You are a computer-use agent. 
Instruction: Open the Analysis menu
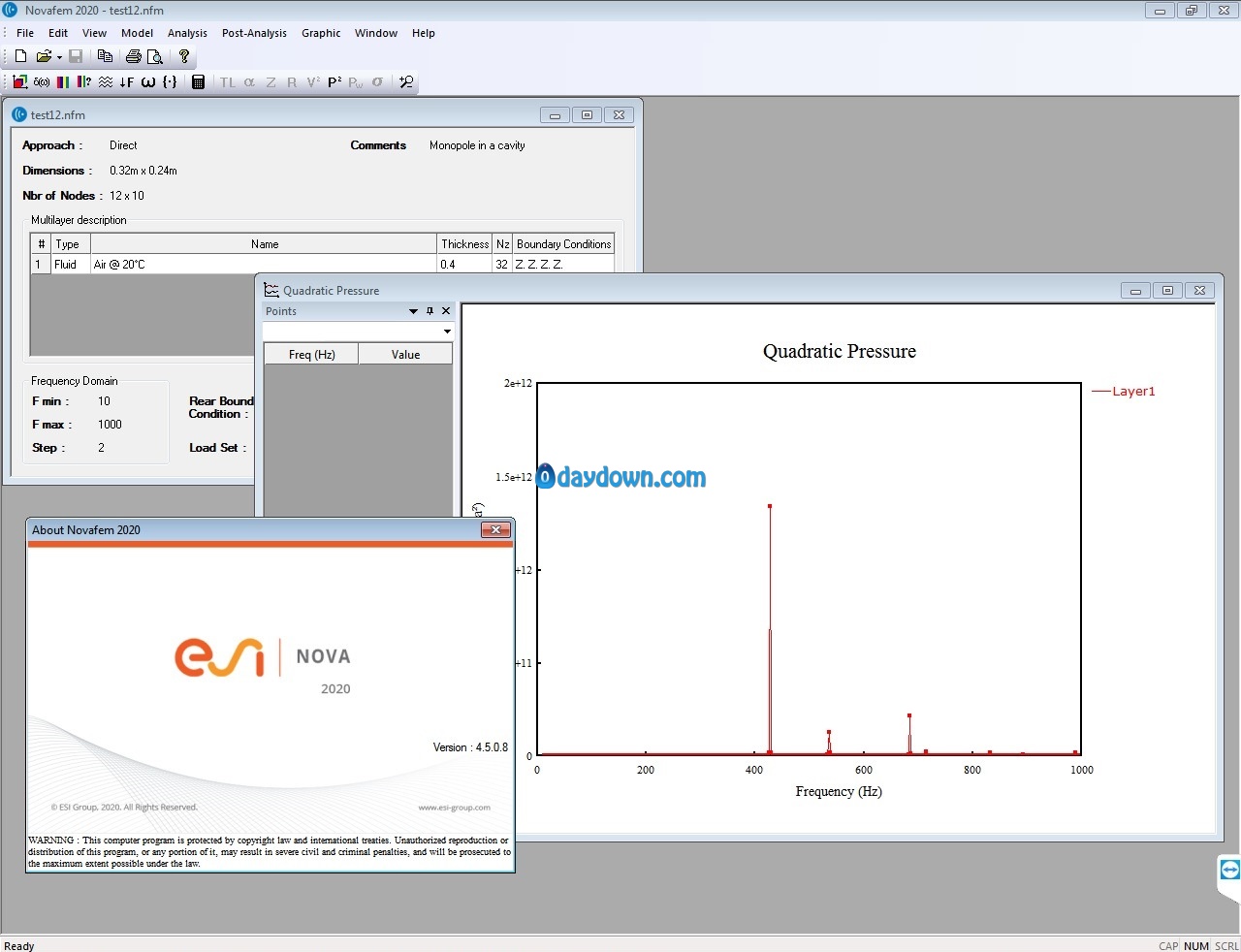[187, 33]
